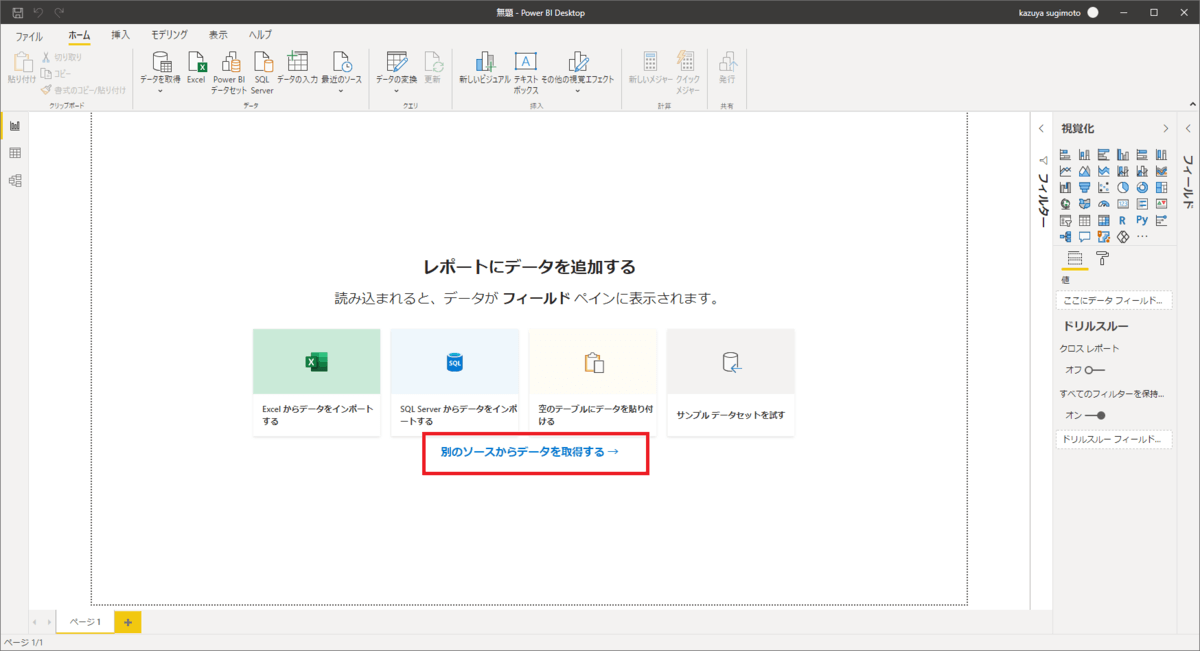The height and width of the screenshot is (651, 1200).
Task: Insert a テキストボックス from the ribbon
Action: (526, 72)
